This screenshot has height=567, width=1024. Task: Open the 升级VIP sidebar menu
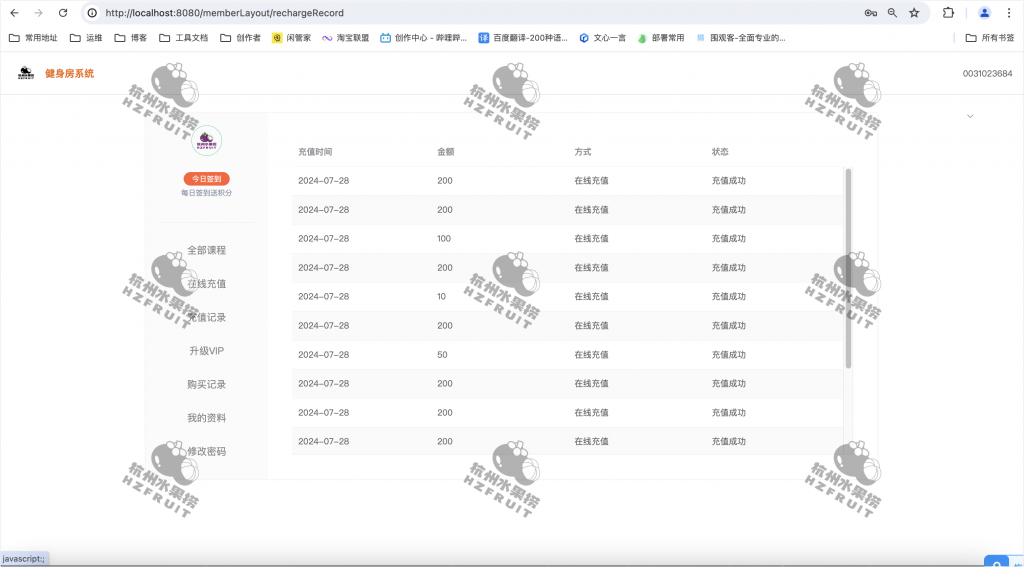point(206,351)
